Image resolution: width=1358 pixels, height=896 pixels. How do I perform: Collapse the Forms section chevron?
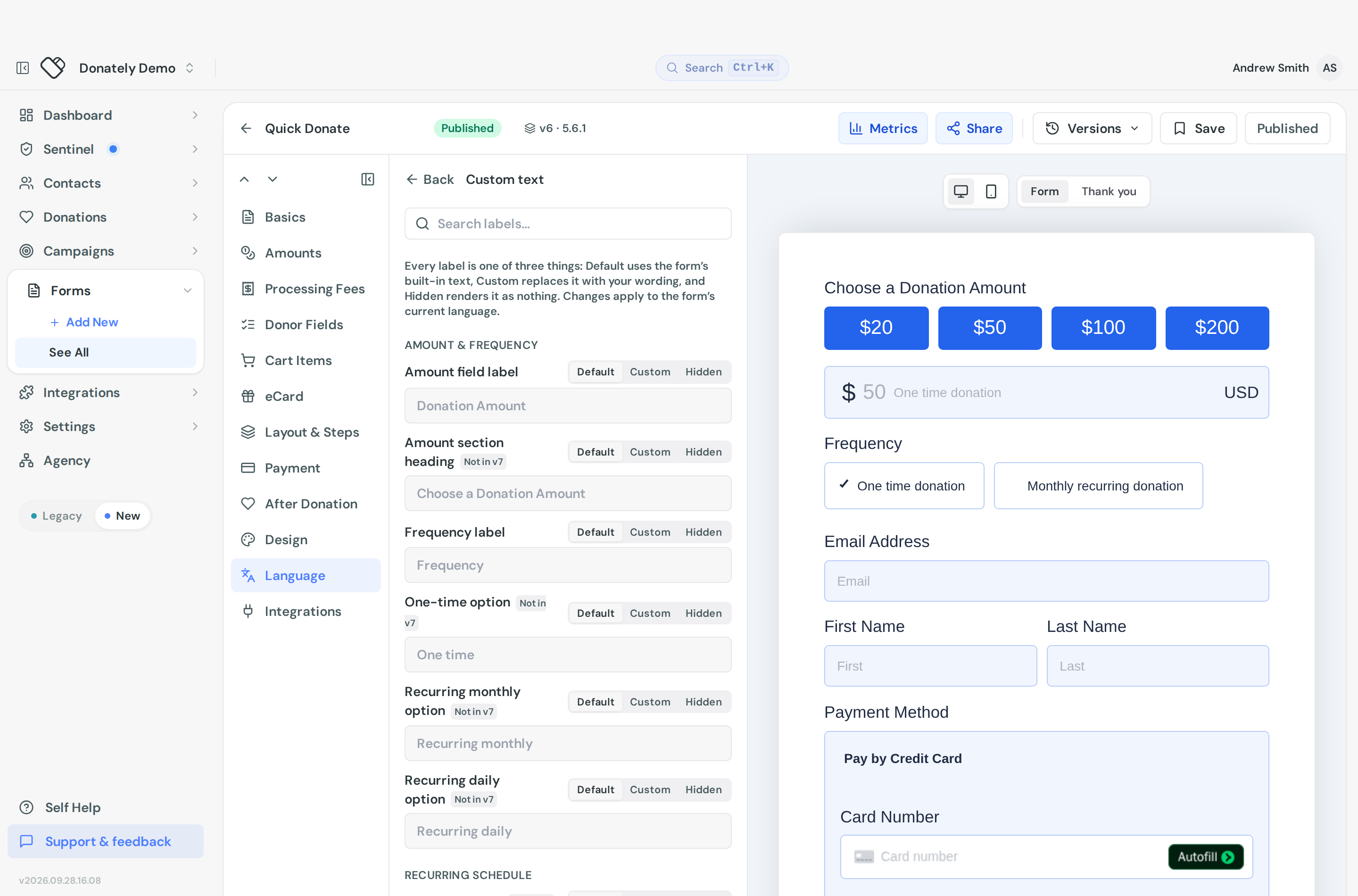coord(187,291)
